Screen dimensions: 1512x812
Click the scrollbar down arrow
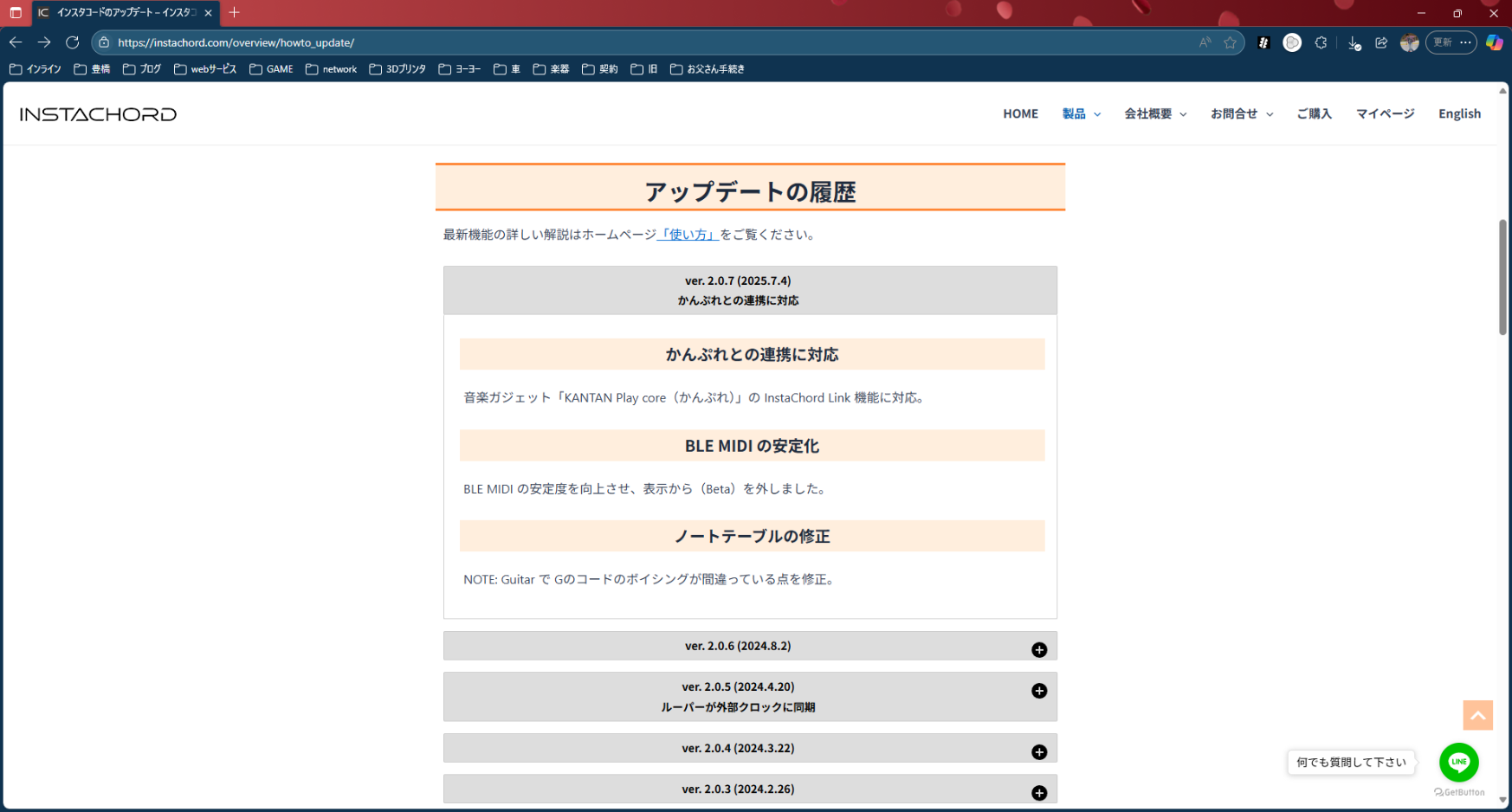coord(1502,800)
